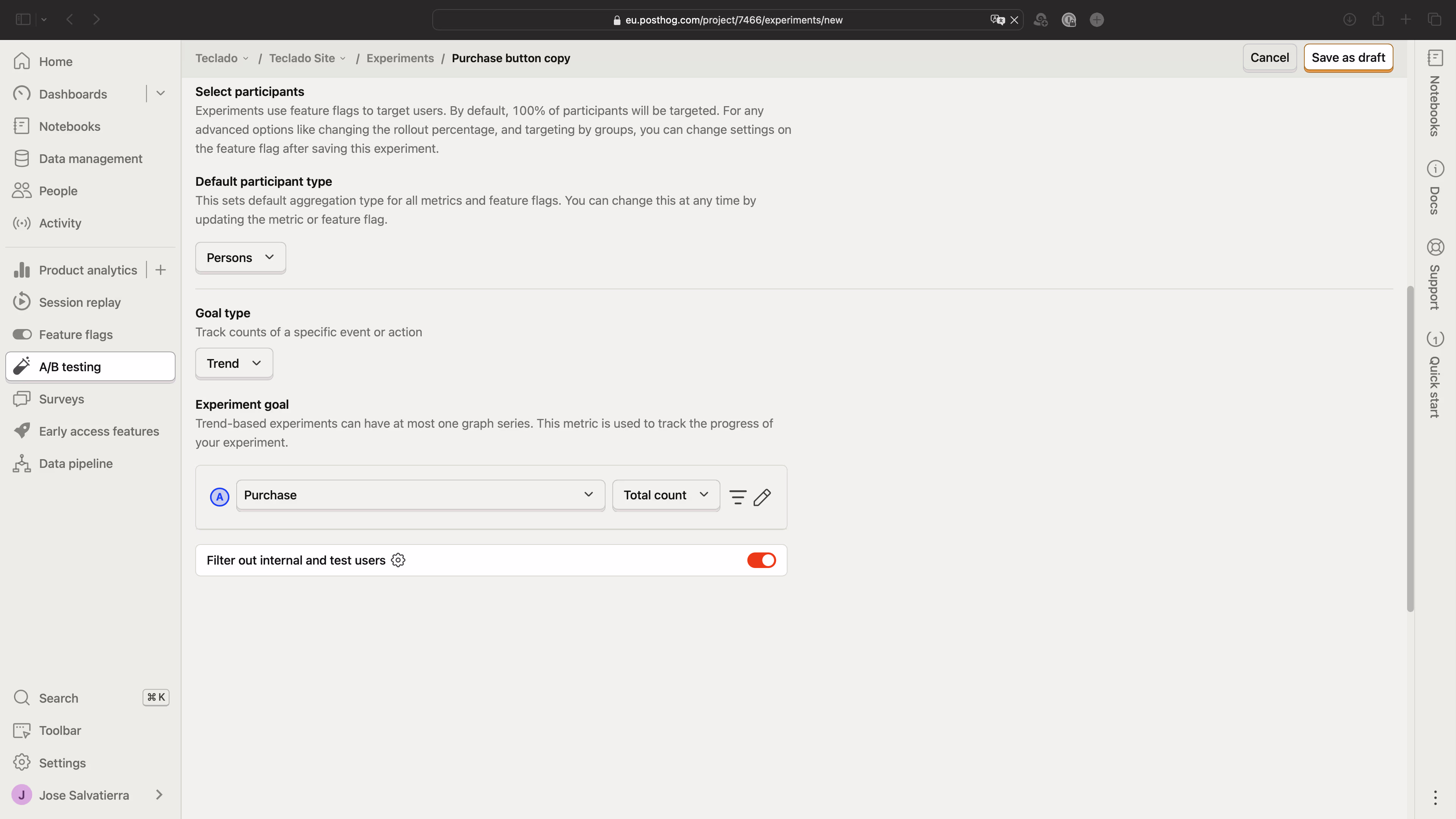This screenshot has width=1456, height=819.
Task: Click the browser address bar
Action: [728, 20]
